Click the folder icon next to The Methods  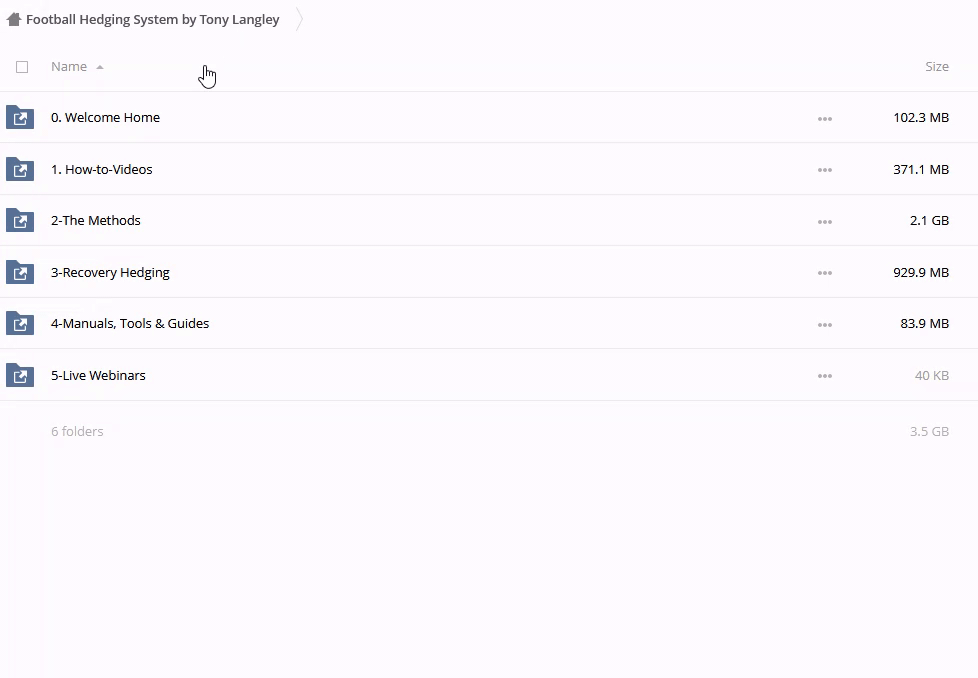[x=20, y=221]
